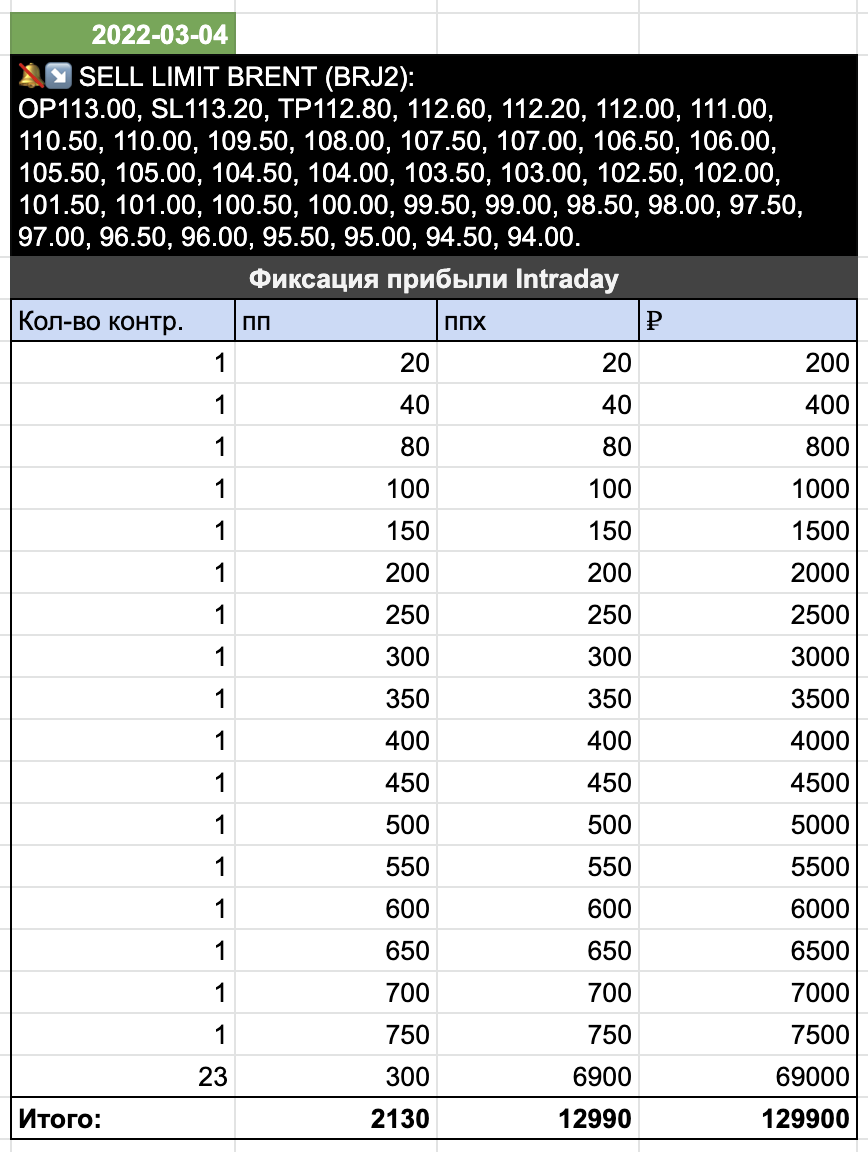Select the ₽ cell with value 6500
Image resolution: width=868 pixels, height=1152 pixels.
point(748,950)
